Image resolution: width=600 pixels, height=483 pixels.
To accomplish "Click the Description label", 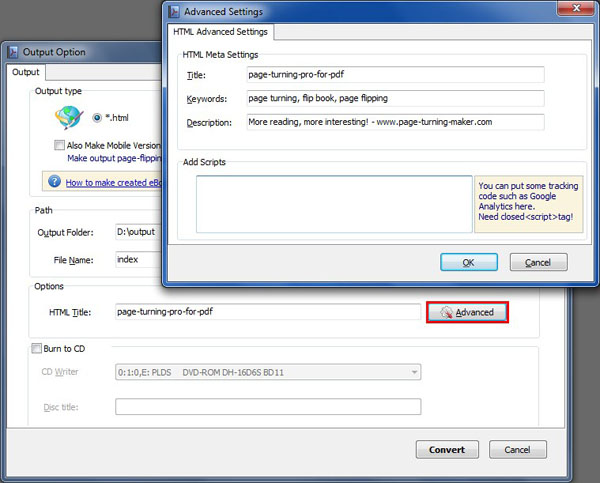I will tap(209, 122).
